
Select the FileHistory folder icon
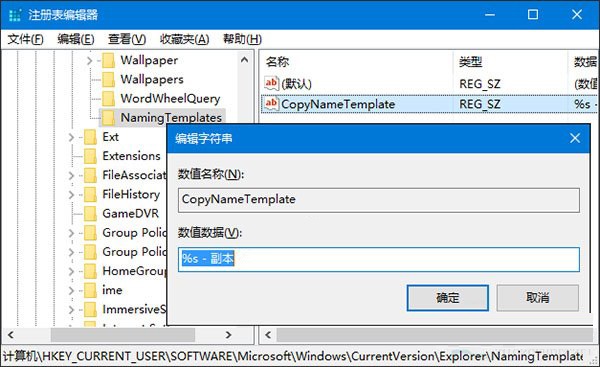(90, 194)
